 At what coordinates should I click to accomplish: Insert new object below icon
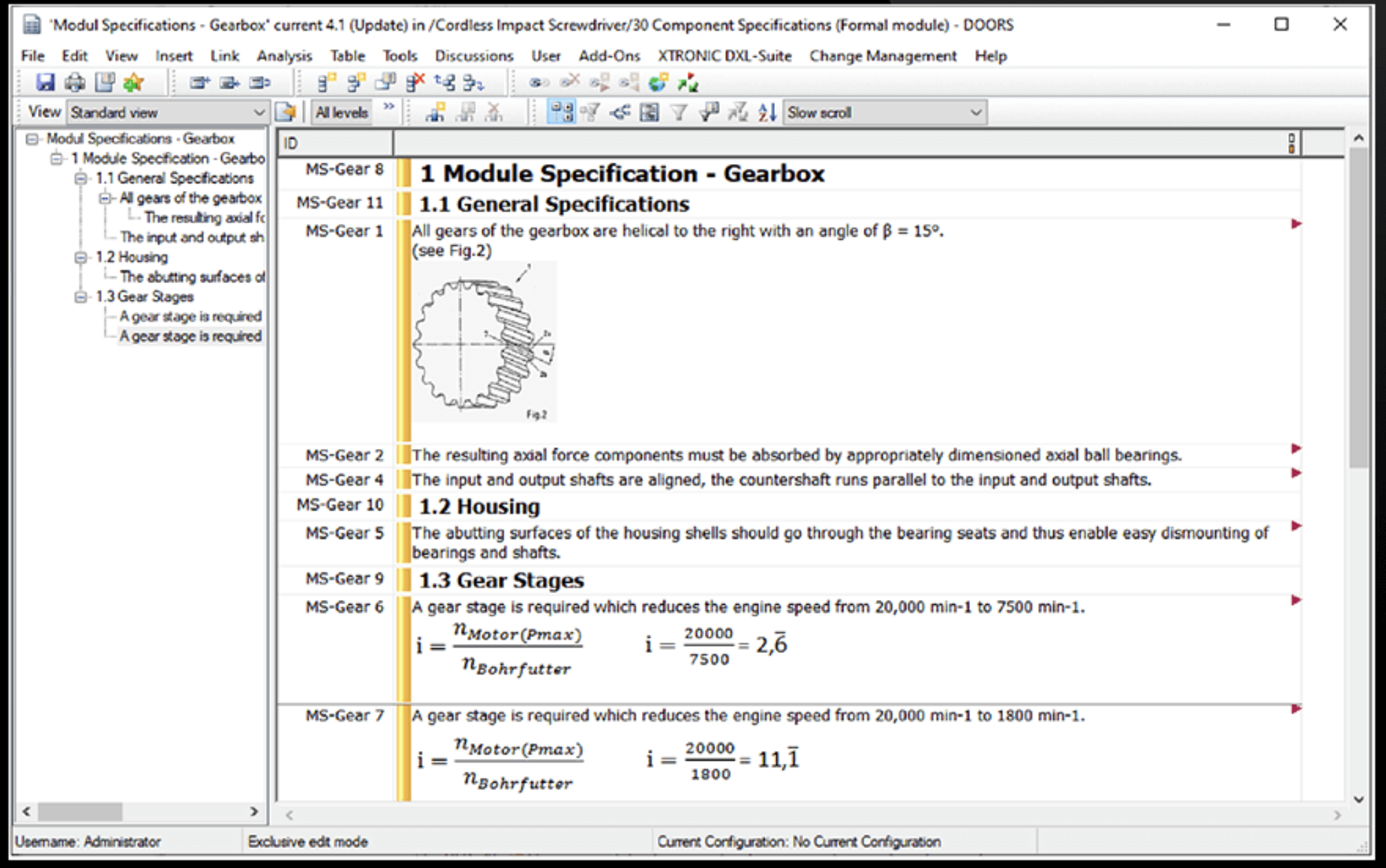(x=355, y=83)
